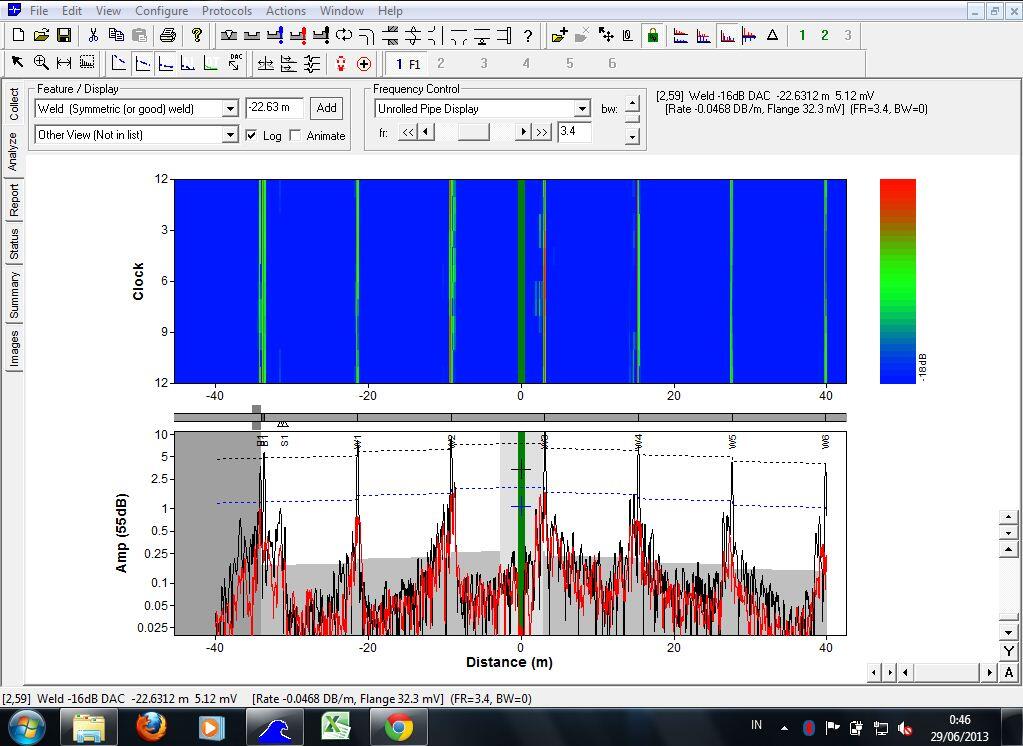
Task: Click the Save floppy disk icon
Action: point(64,35)
